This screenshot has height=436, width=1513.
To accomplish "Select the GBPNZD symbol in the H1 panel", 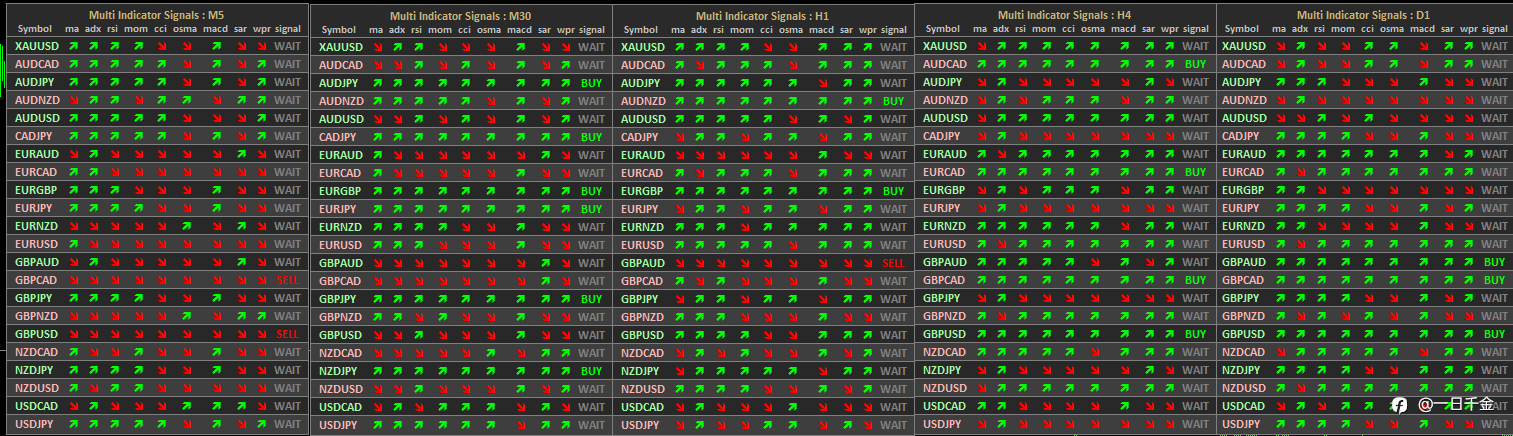I will tap(643, 317).
